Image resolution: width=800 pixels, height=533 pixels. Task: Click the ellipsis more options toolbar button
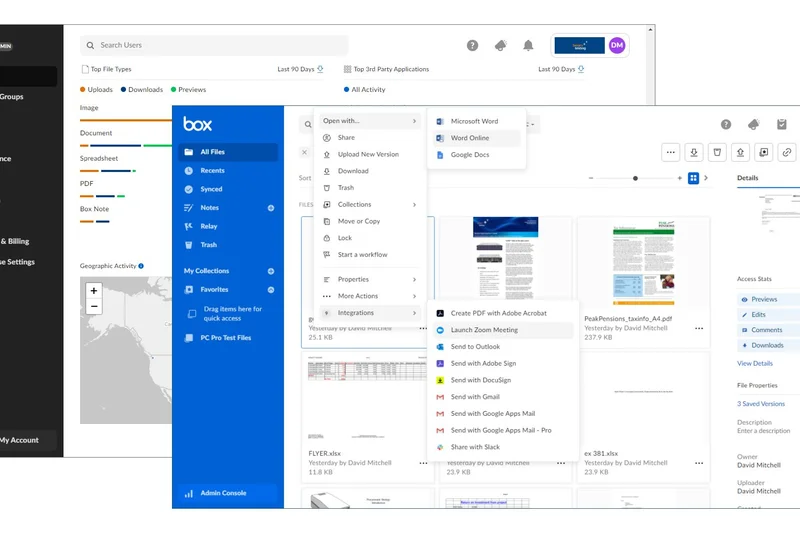(x=670, y=152)
